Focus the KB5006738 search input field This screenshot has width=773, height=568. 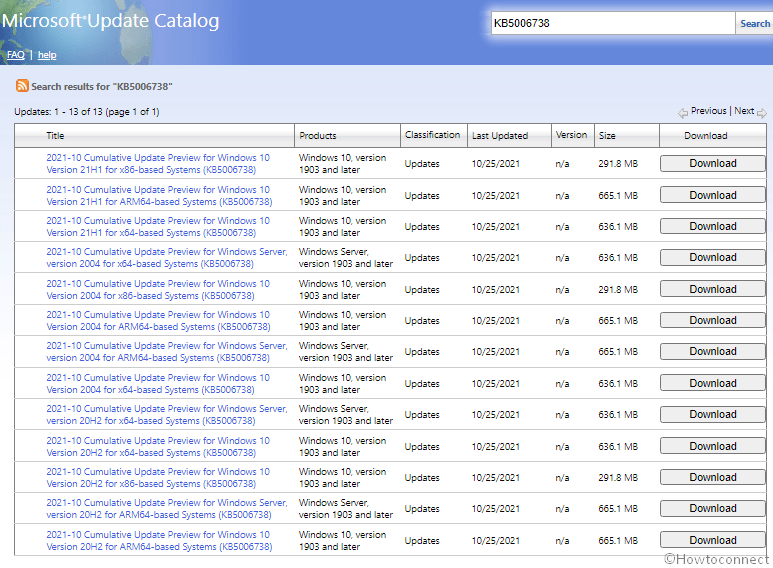click(612, 23)
